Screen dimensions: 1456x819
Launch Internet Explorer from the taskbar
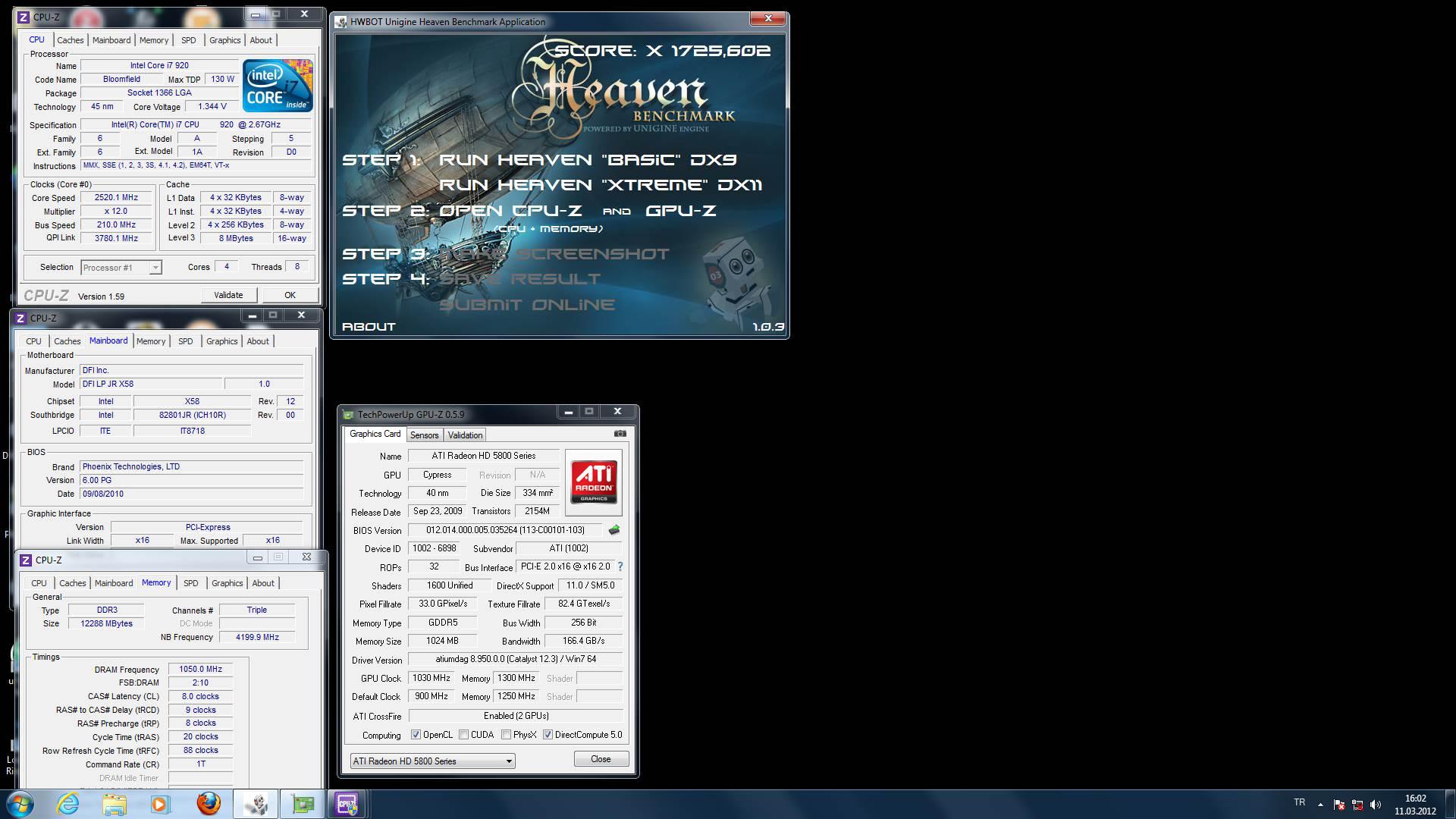67,804
